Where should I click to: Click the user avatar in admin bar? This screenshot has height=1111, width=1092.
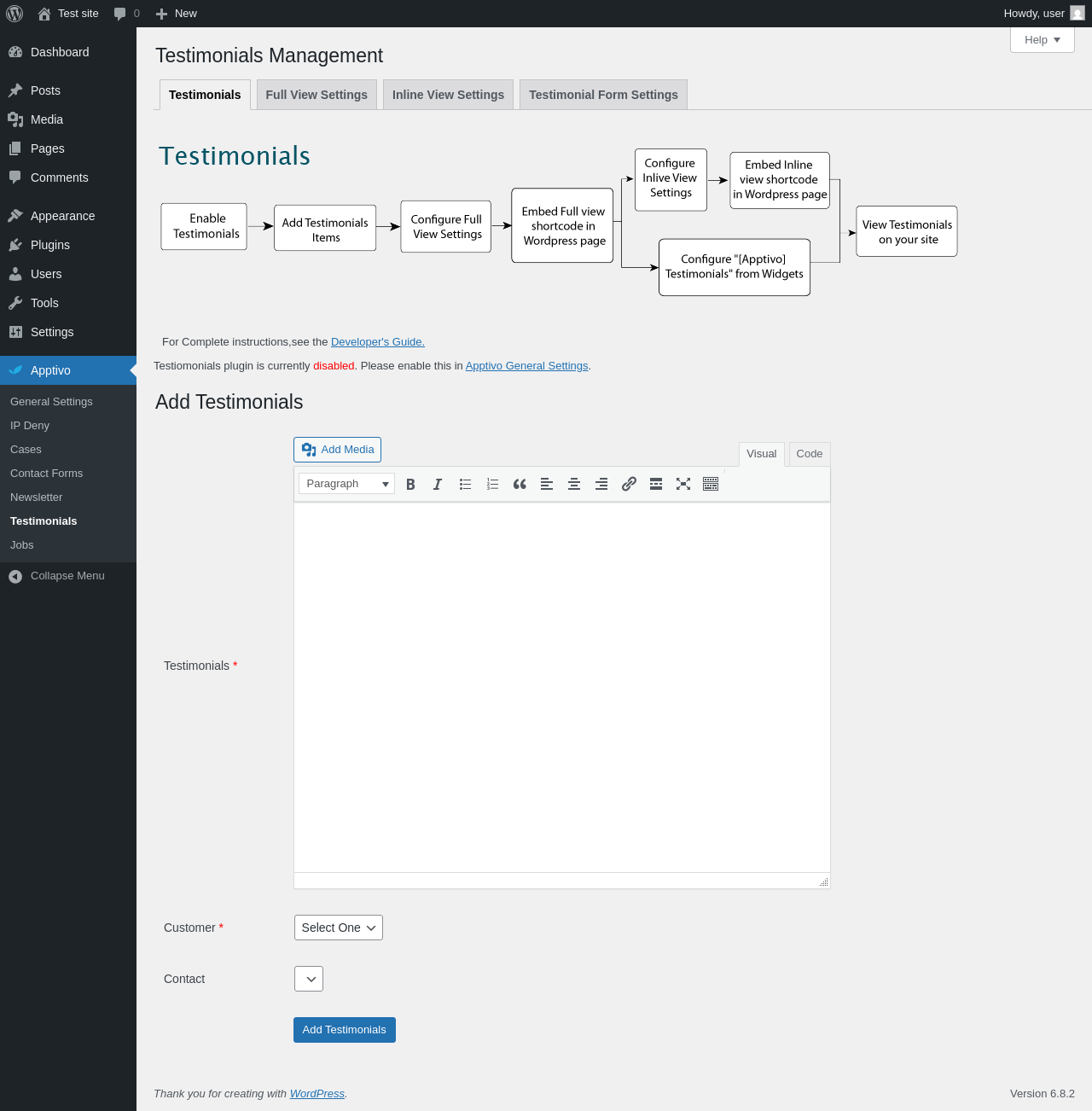(x=1077, y=14)
